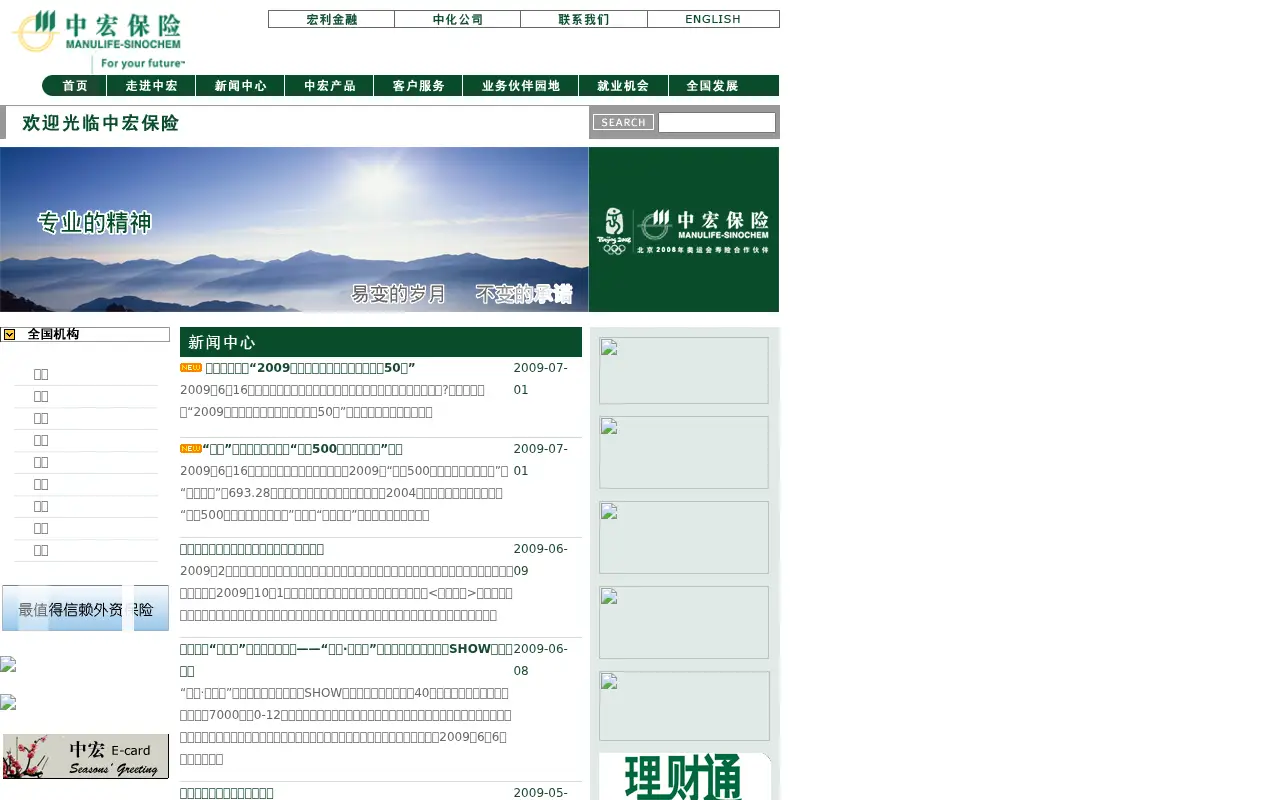Click the NEW badge beside the "2009…50" headline
Image resolution: width=1280 pixels, height=800 pixels.
[191, 368]
